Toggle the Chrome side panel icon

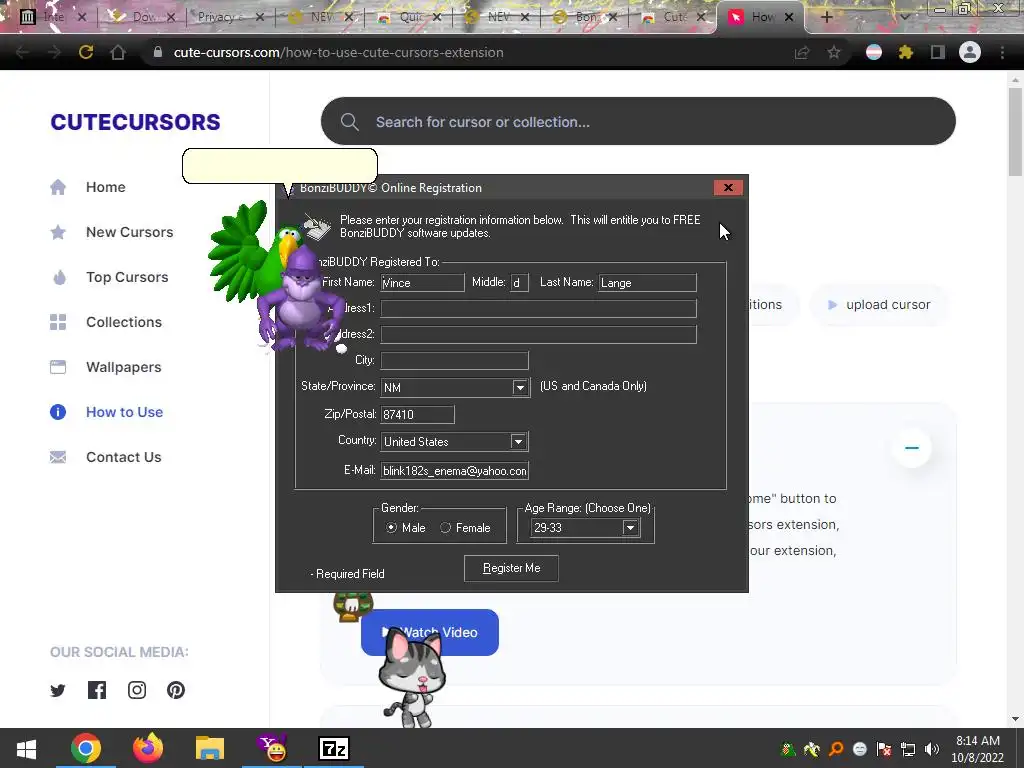938,52
